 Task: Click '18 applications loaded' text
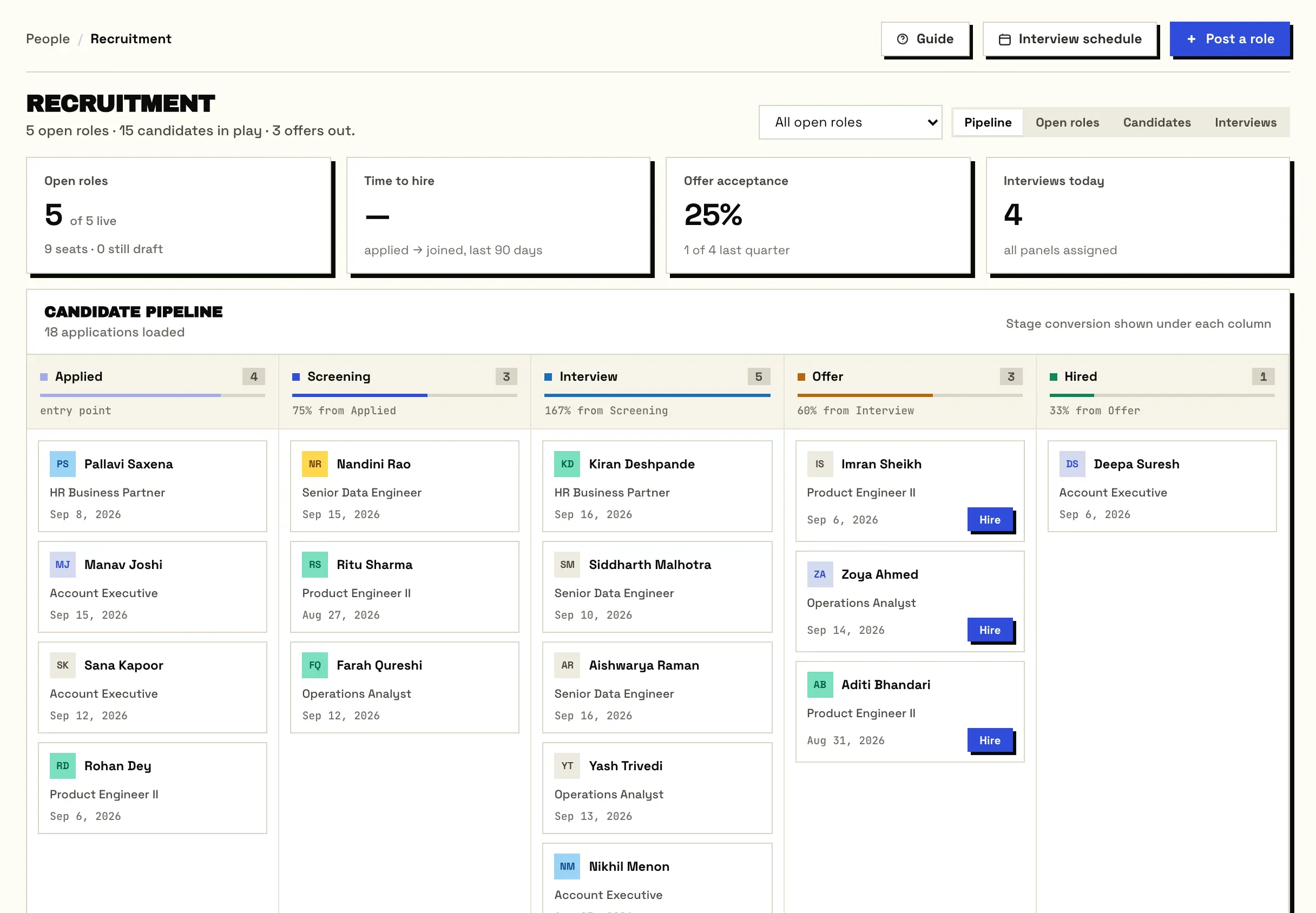pyautogui.click(x=114, y=332)
